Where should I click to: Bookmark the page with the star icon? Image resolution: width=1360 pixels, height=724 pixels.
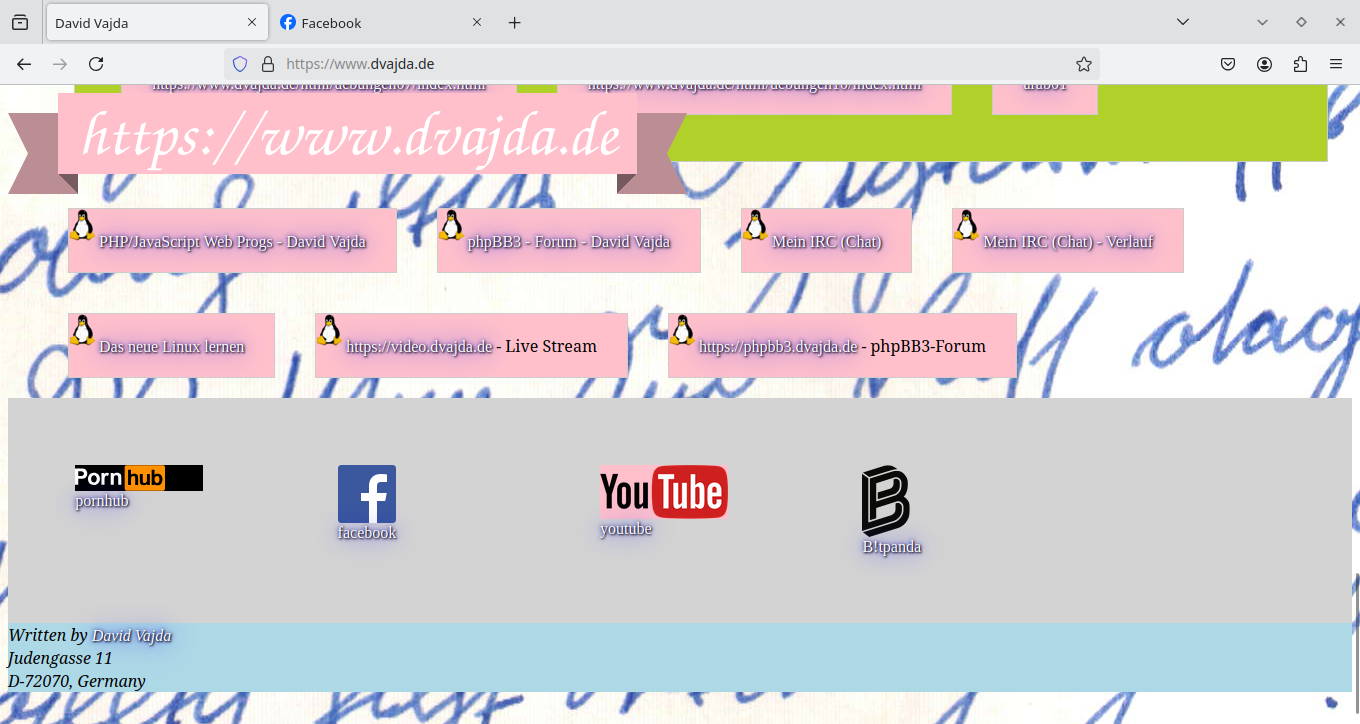(1084, 62)
